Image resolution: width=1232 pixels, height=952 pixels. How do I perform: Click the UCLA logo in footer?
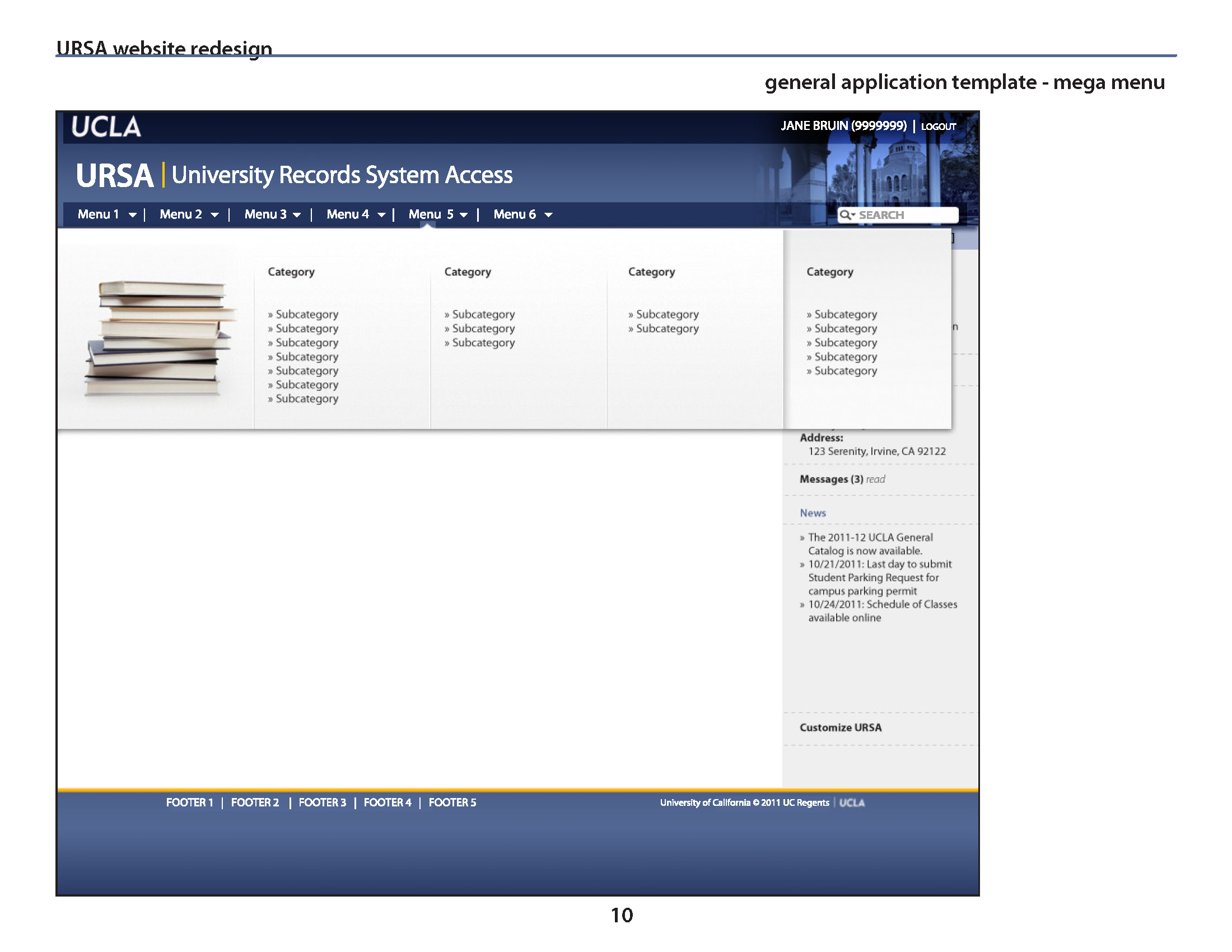click(x=852, y=802)
